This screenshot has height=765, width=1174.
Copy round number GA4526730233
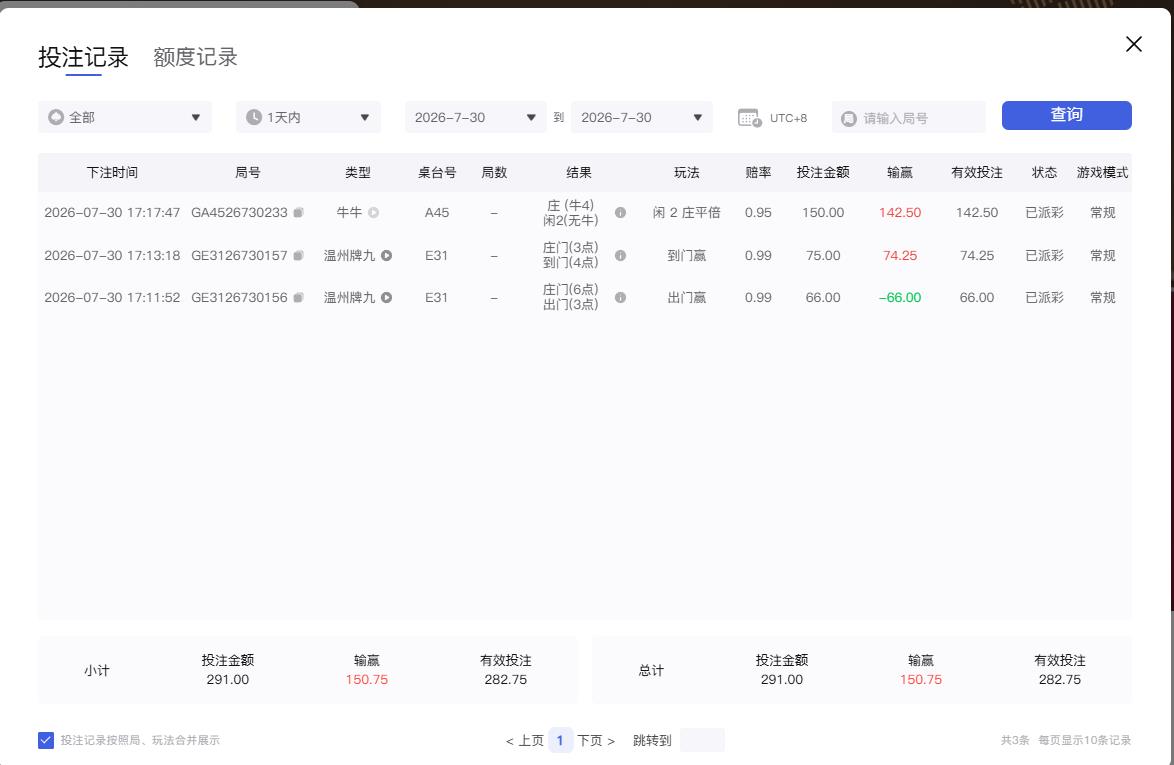tap(298, 213)
